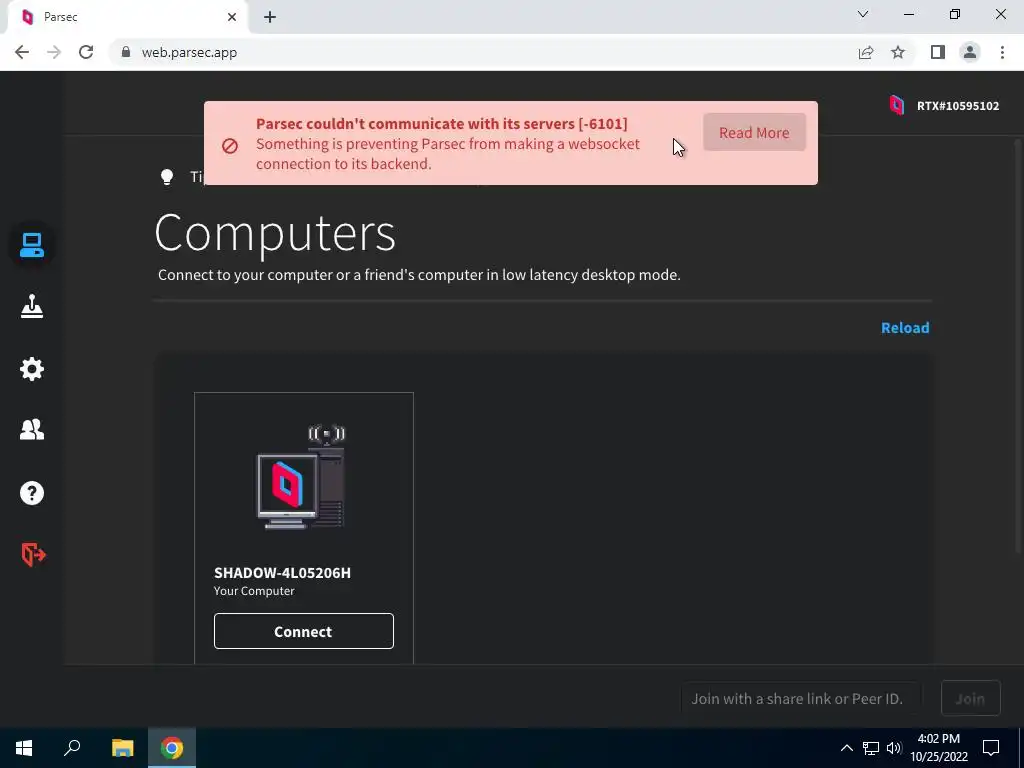The height and width of the screenshot is (768, 1024).
Task: Click the Your Computer label
Action: 254,591
